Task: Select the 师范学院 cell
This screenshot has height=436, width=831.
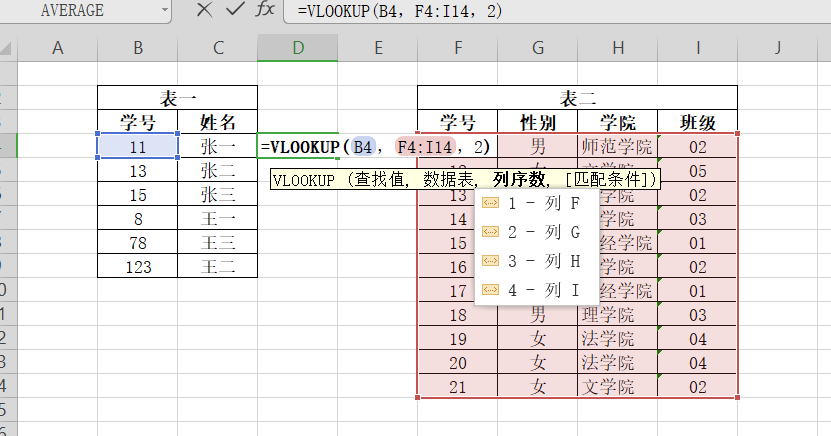Action: pos(618,146)
